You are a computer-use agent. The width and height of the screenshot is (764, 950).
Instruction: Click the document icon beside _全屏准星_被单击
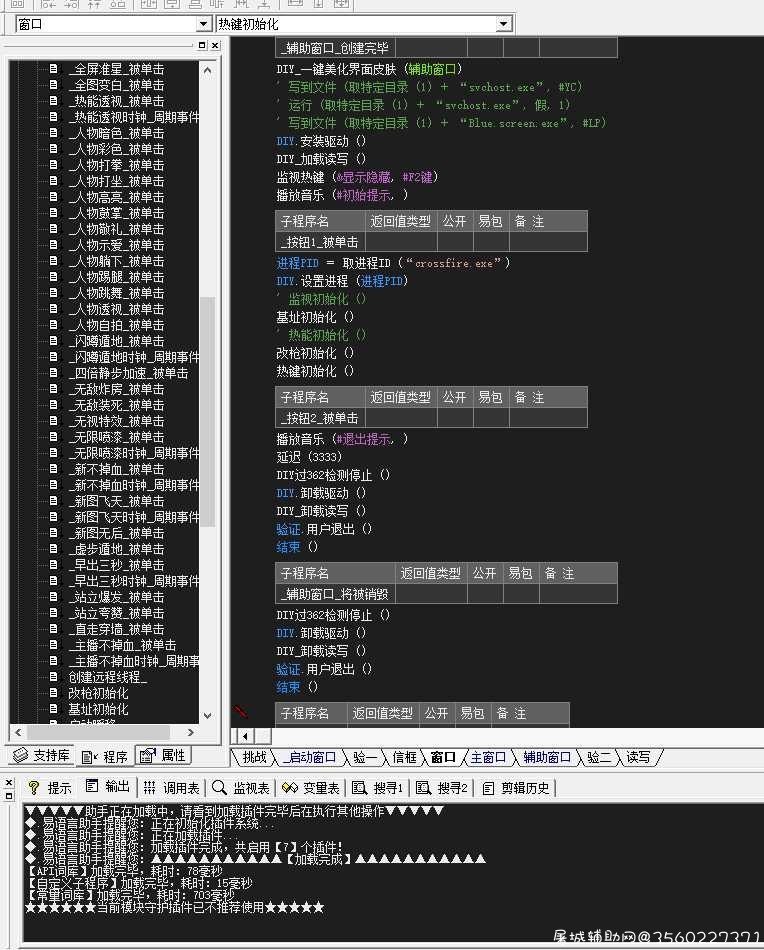tap(54, 68)
